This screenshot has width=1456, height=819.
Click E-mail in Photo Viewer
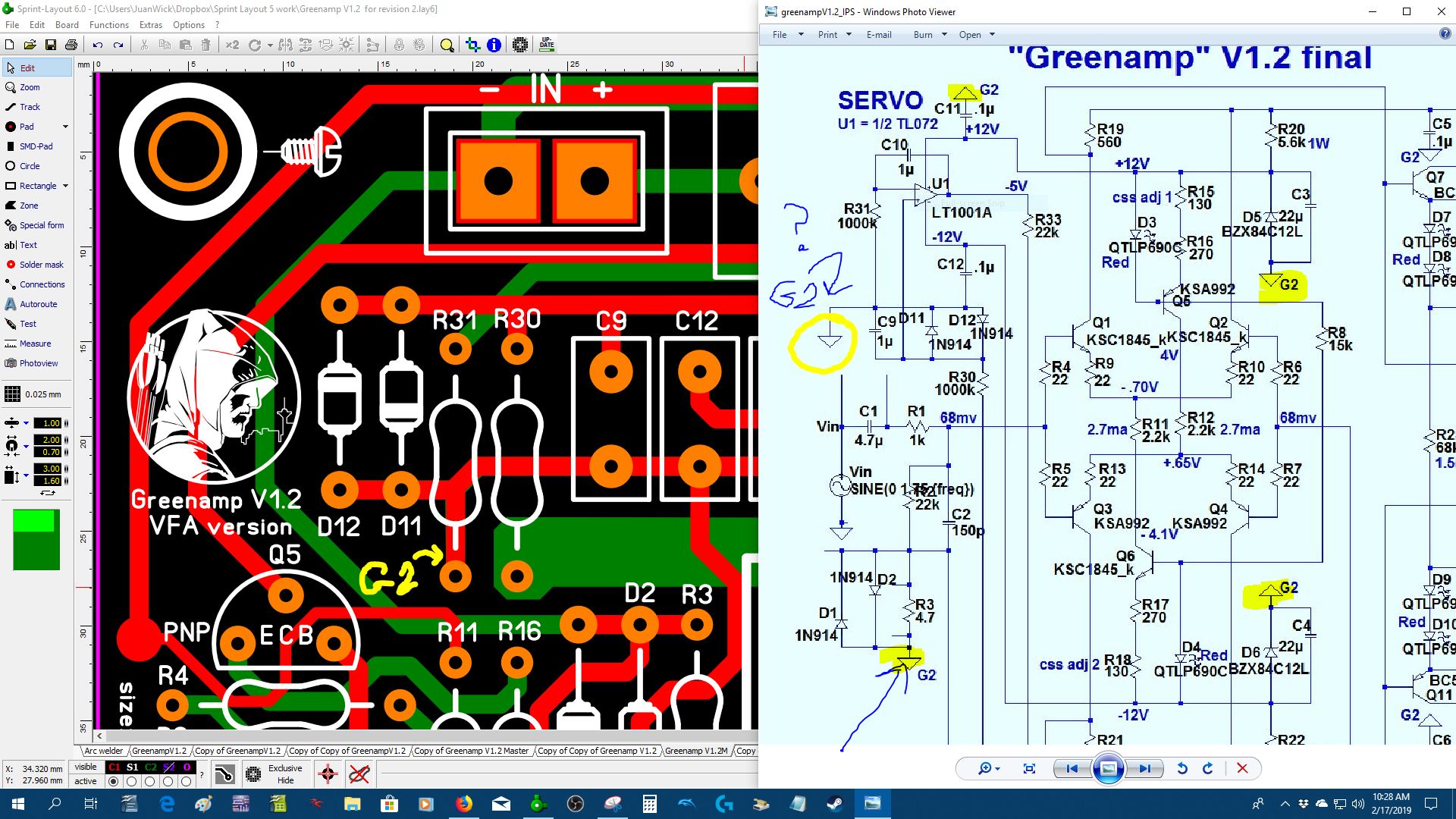point(879,35)
